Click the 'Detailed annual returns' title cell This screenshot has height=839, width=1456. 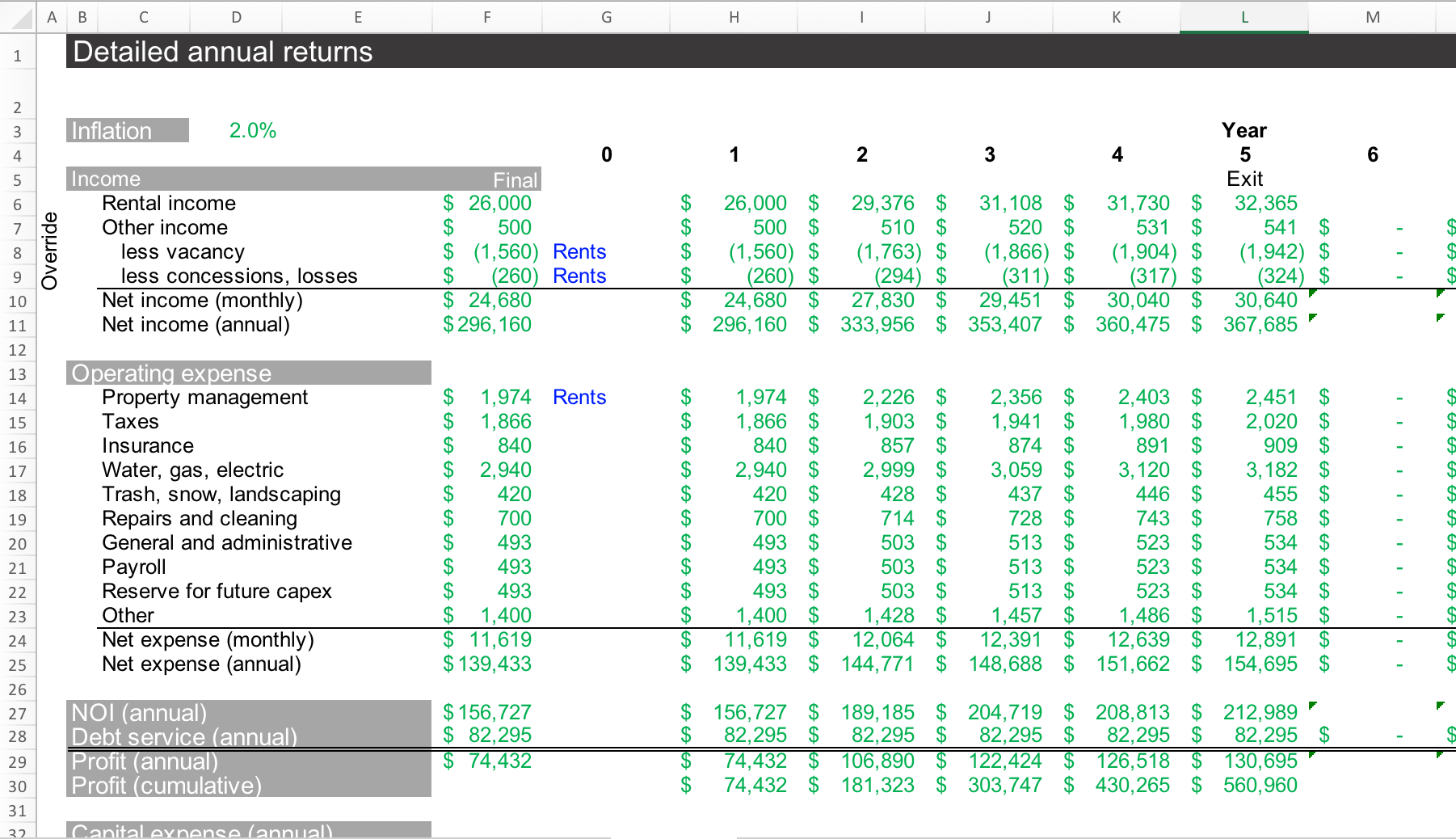click(x=223, y=52)
